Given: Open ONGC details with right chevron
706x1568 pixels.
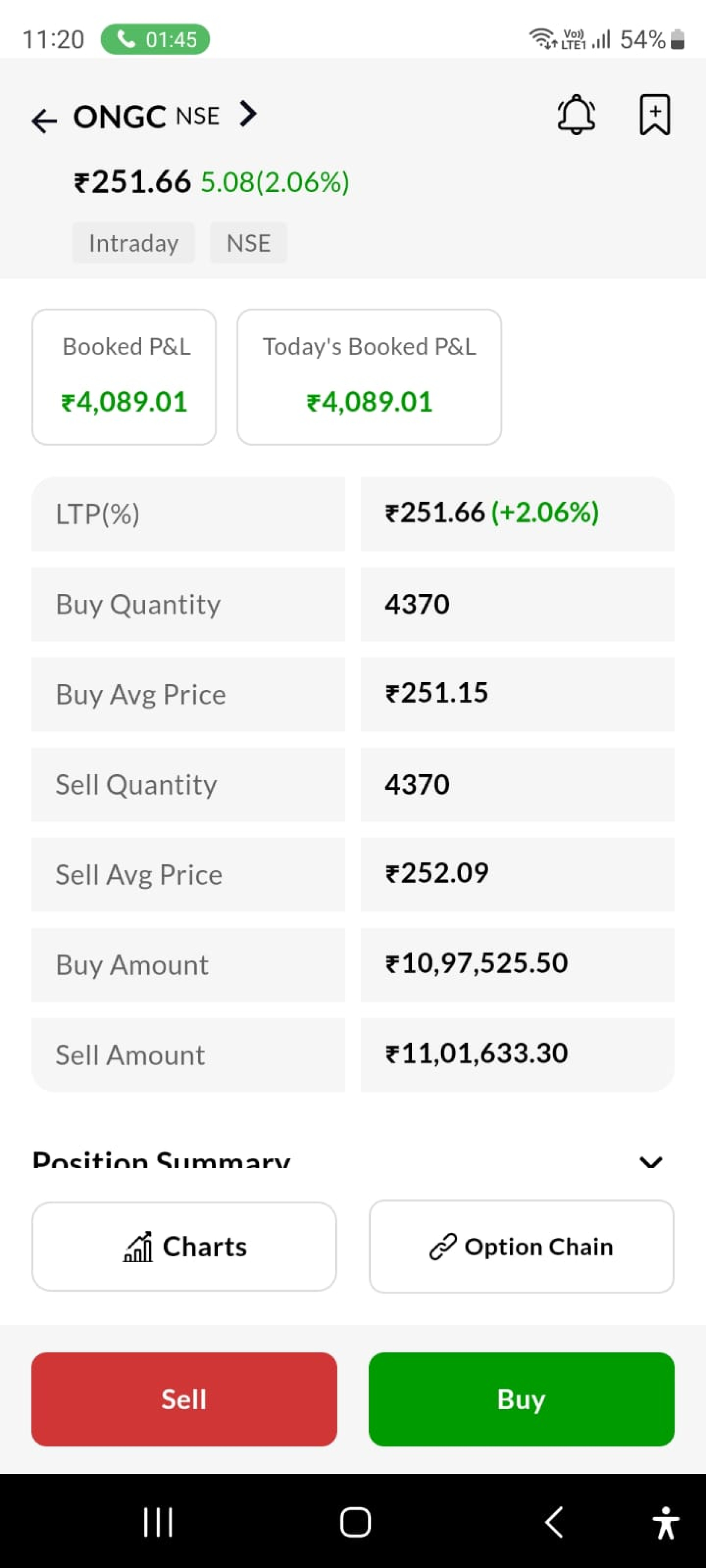Looking at the screenshot, I should (248, 114).
